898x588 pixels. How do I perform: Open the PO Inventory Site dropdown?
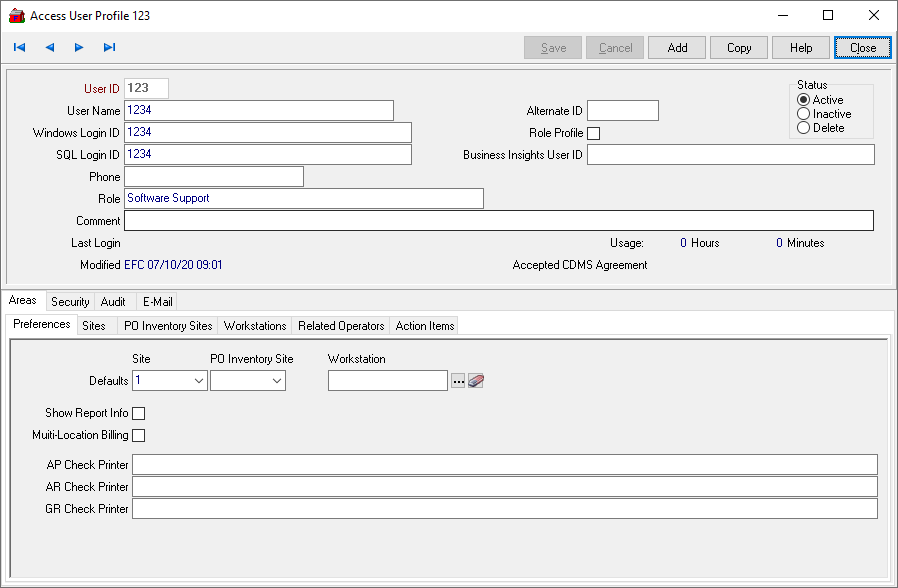[x=276, y=381]
